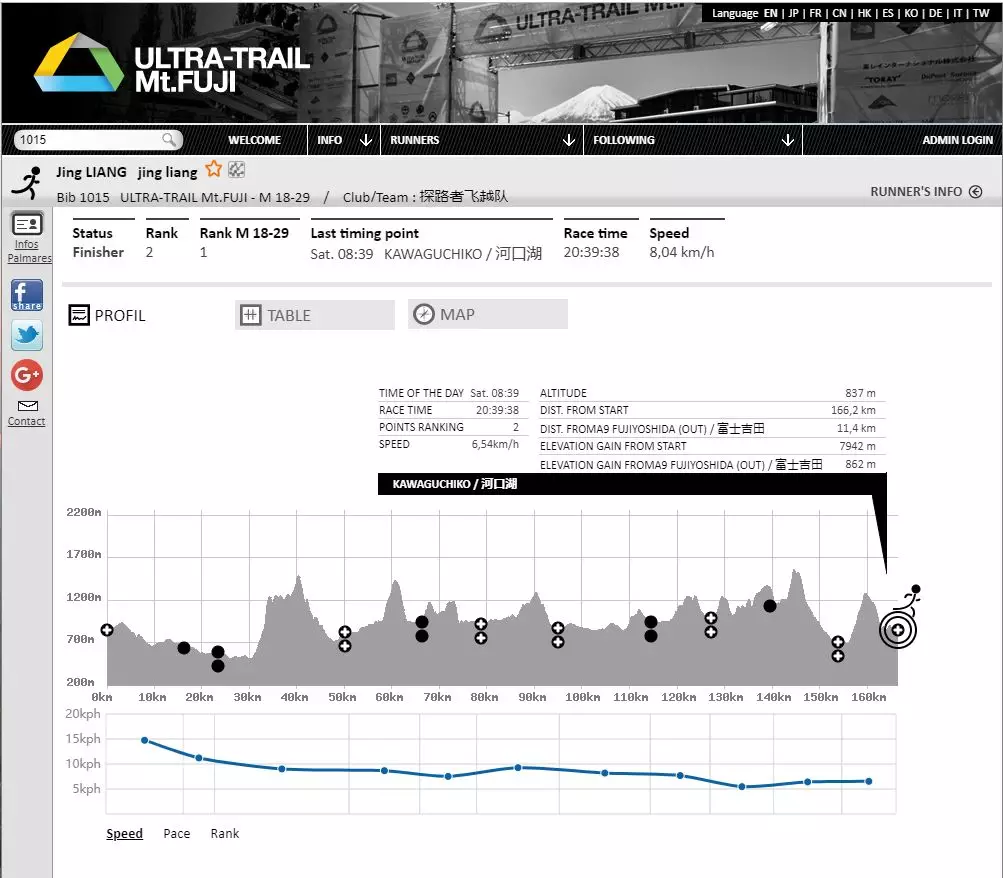Screen dimensions: 1003x878
Task: Expand the FOLLOWING dropdown arrow
Action: point(788,140)
